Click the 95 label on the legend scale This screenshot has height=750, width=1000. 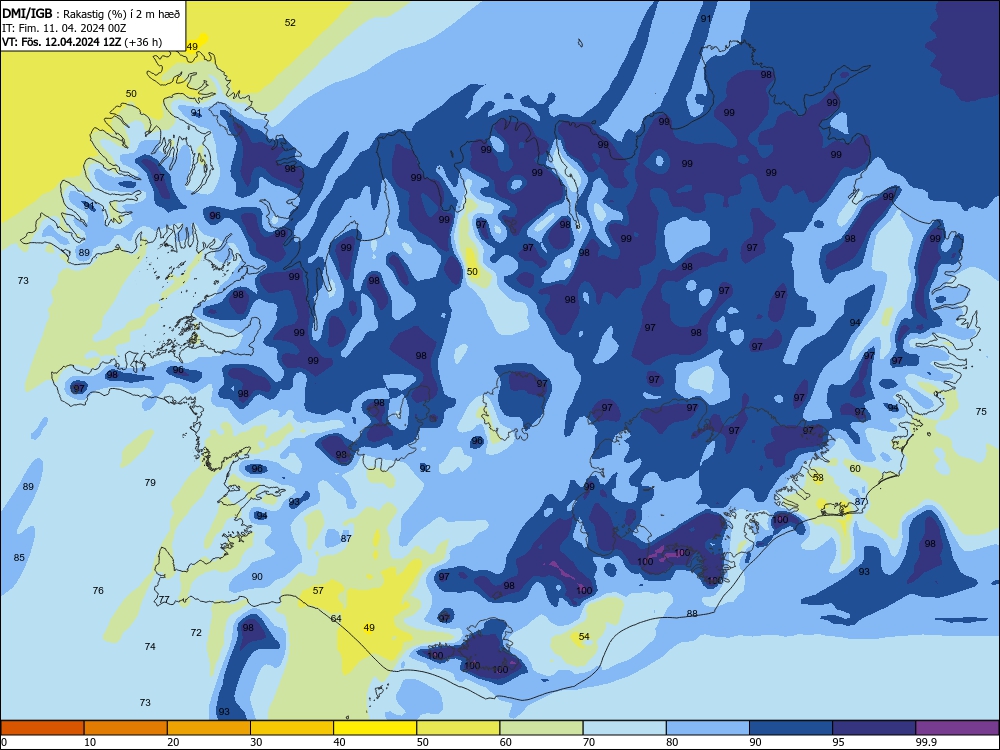[838, 742]
